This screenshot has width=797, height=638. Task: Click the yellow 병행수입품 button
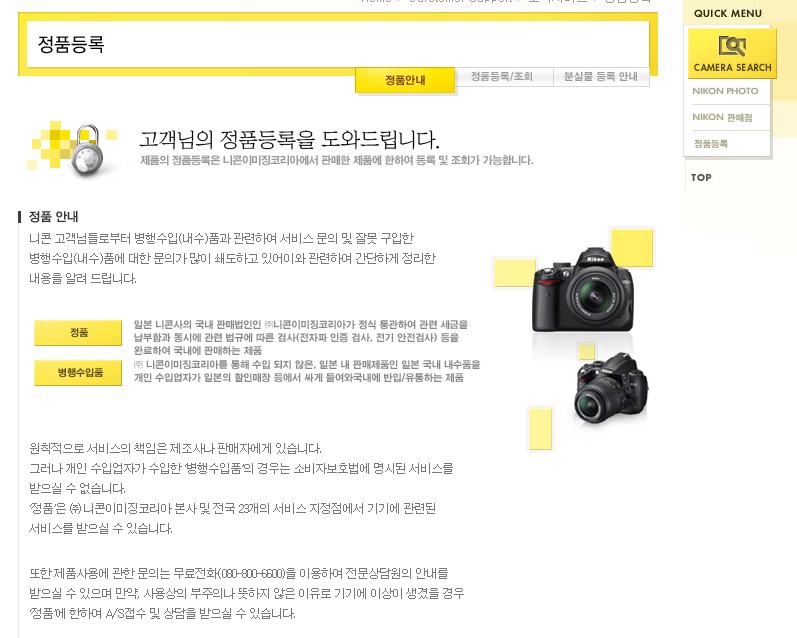(x=78, y=373)
